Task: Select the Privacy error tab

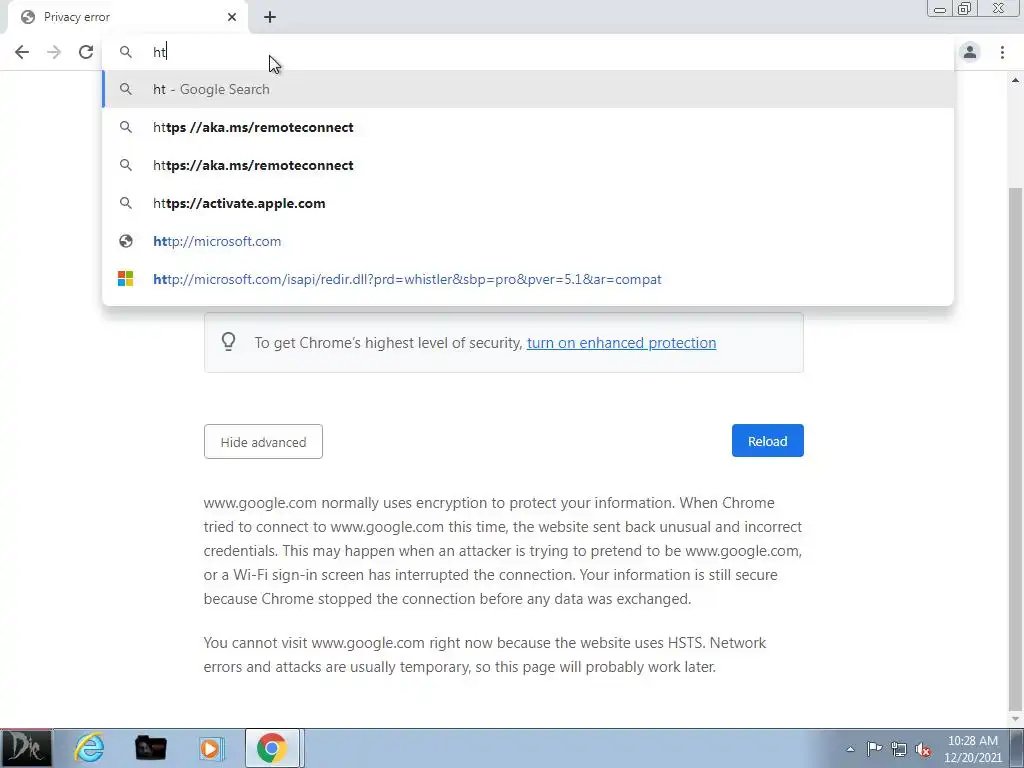Action: tap(127, 17)
